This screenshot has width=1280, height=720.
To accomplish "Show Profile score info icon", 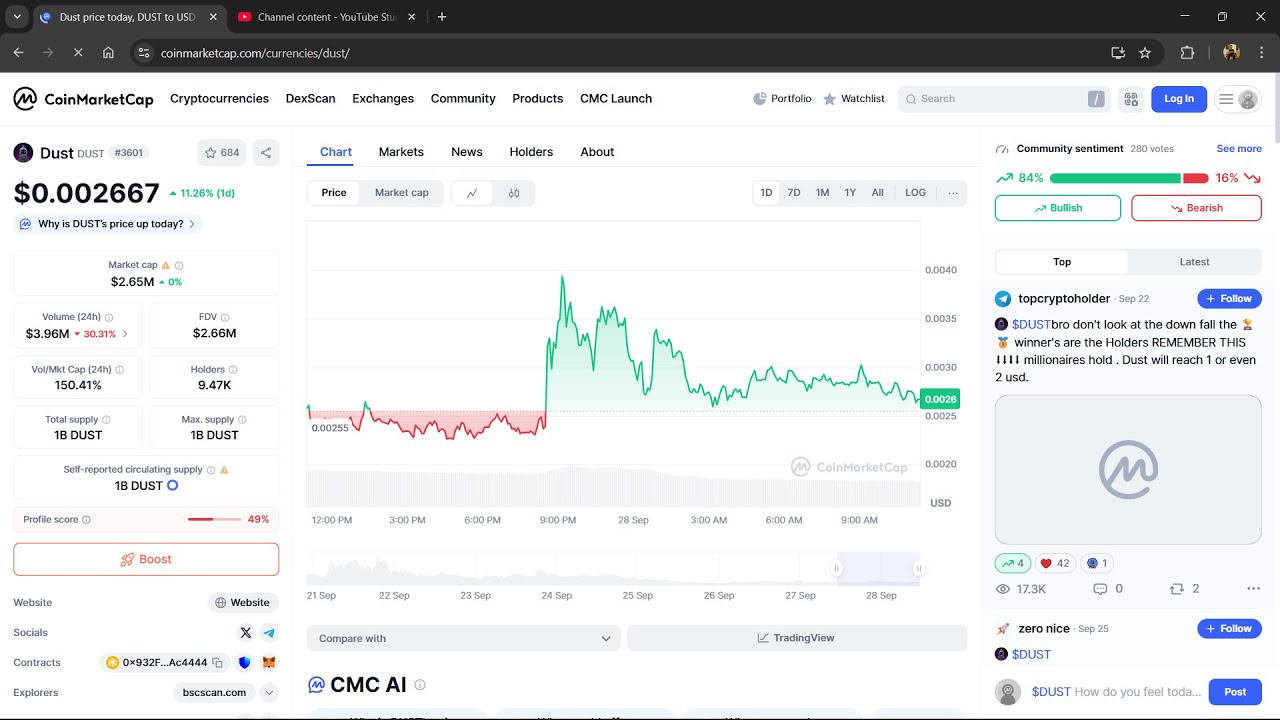I will (x=86, y=520).
